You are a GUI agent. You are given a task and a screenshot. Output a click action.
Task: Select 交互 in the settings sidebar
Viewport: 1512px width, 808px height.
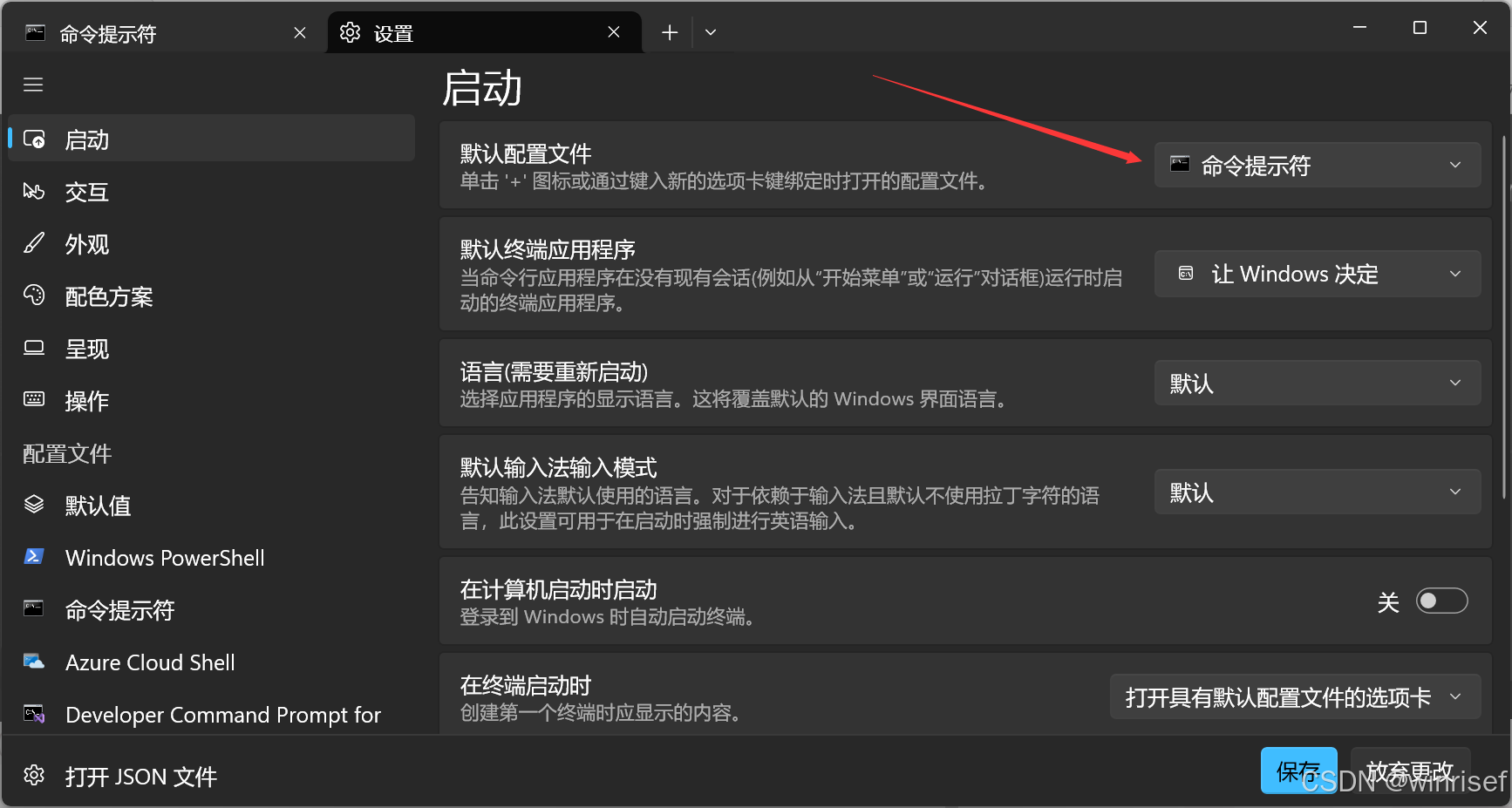point(212,192)
